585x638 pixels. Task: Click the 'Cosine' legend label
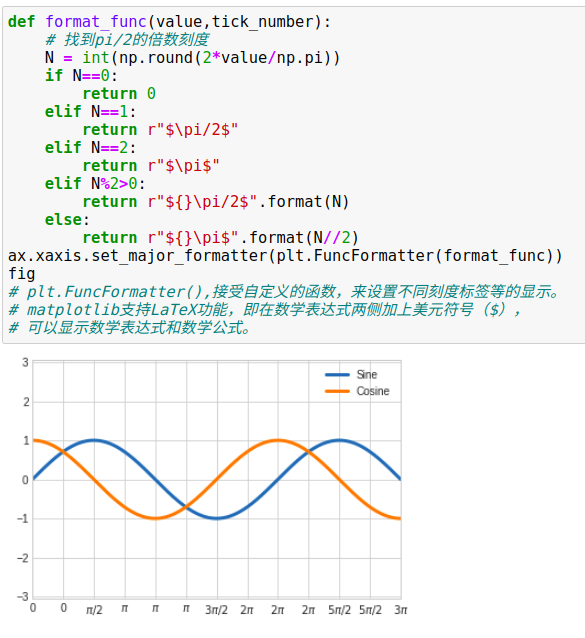pos(373,391)
